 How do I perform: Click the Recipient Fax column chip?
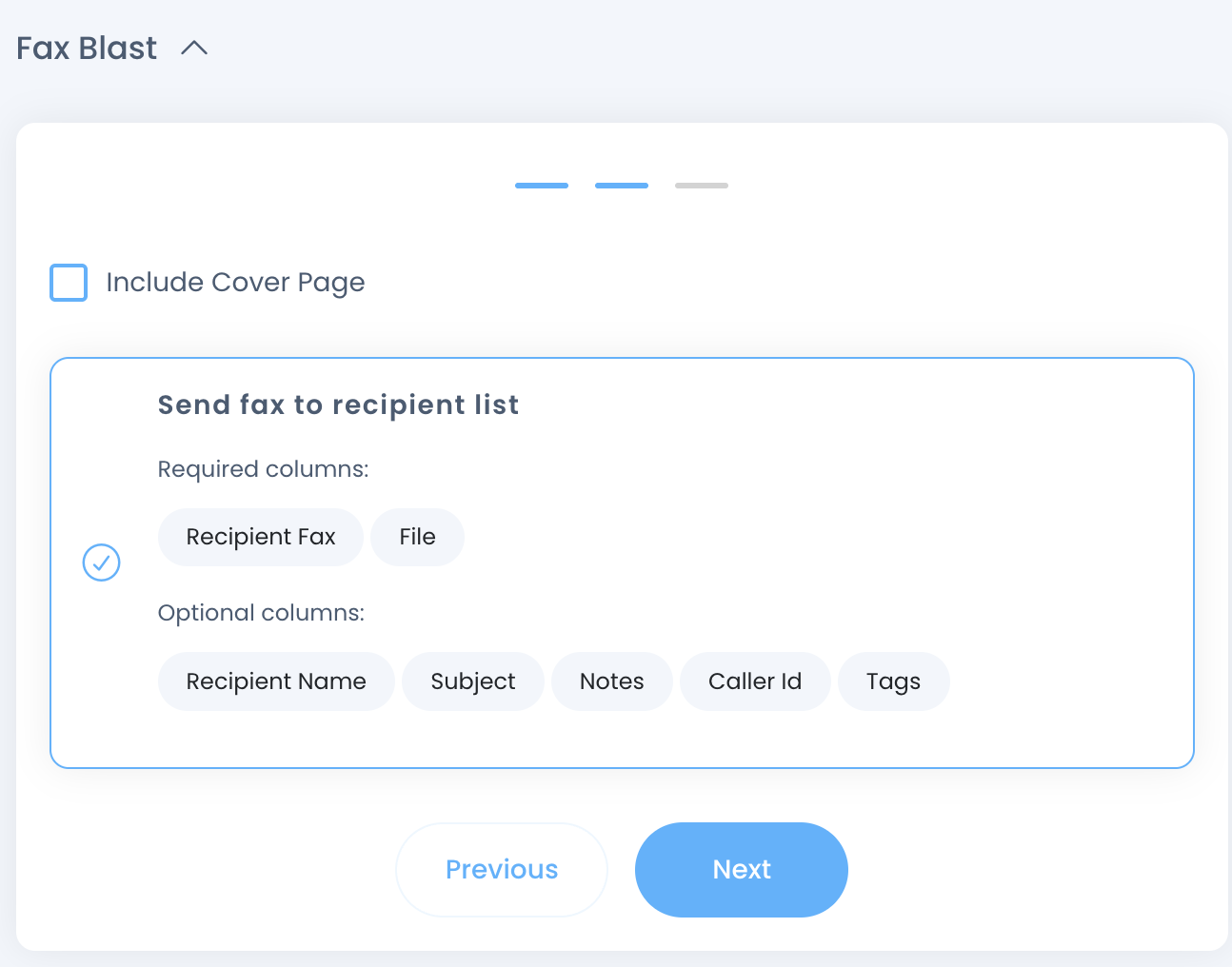261,538
